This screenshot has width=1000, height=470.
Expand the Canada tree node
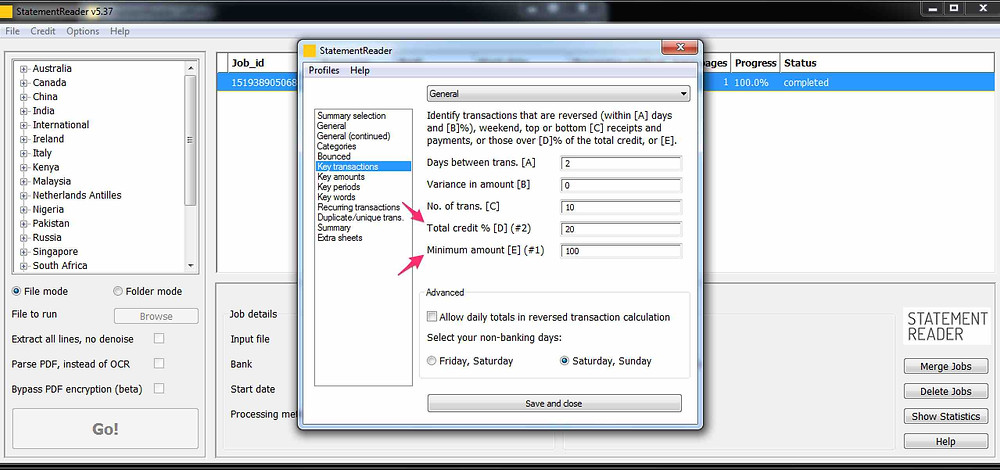[x=24, y=83]
